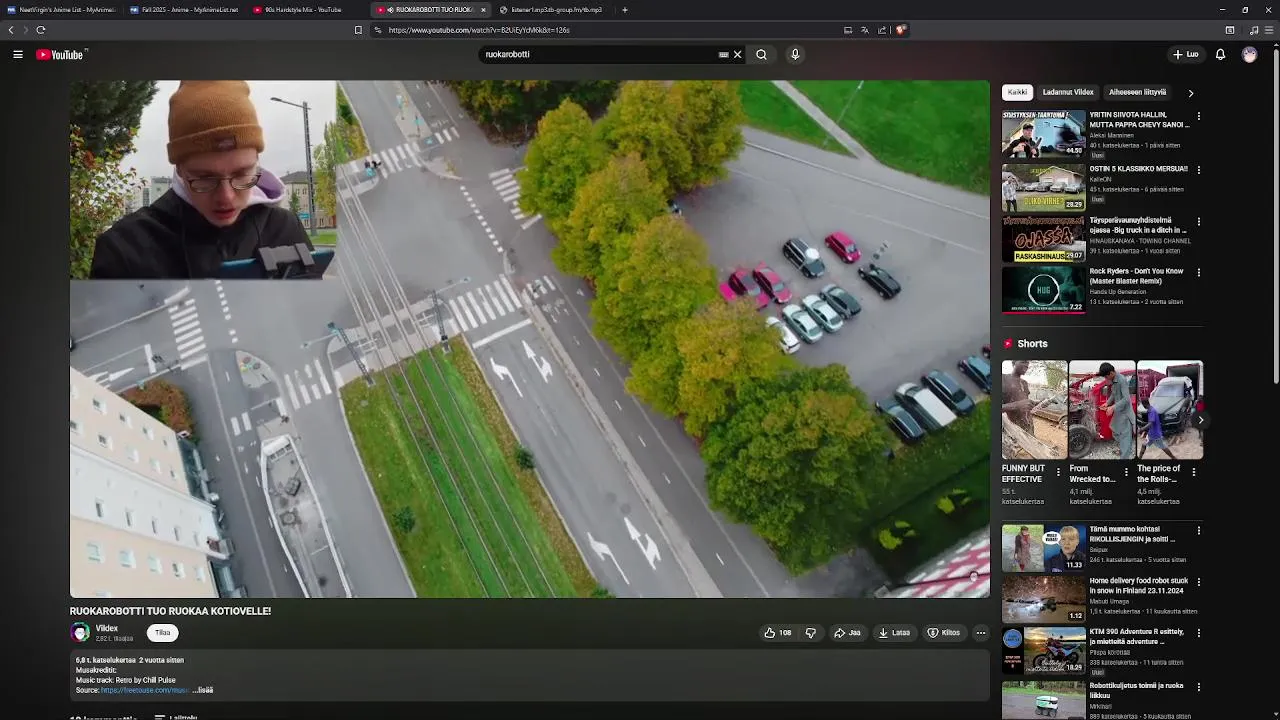
Task: Open the OJASSA truck video thumbnail
Action: (1043, 239)
